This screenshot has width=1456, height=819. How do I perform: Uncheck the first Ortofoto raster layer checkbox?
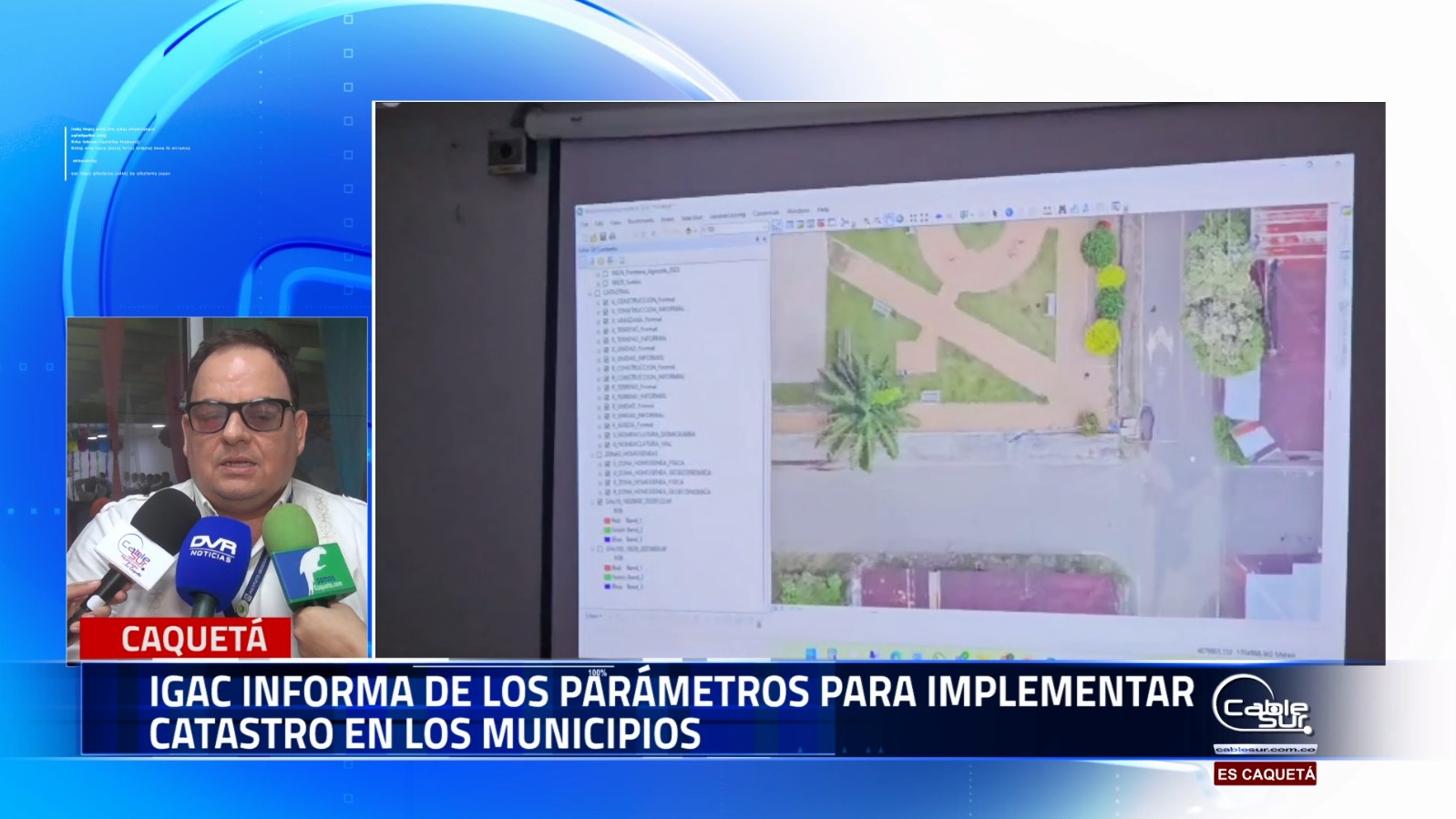coord(600,501)
